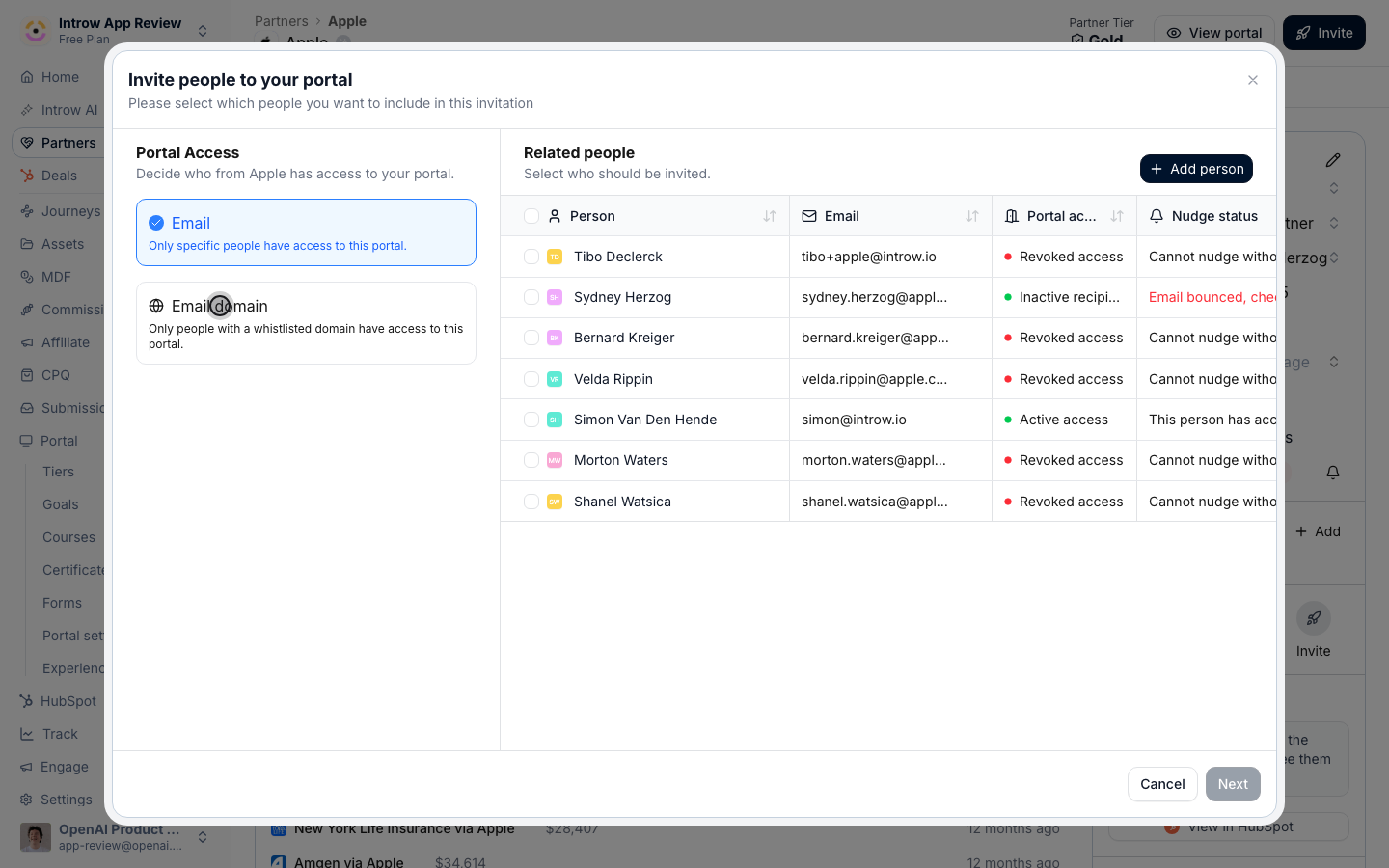Screen dimensions: 1389x868
Task: Check Velda Rippin's checkbox
Action: 531,379
